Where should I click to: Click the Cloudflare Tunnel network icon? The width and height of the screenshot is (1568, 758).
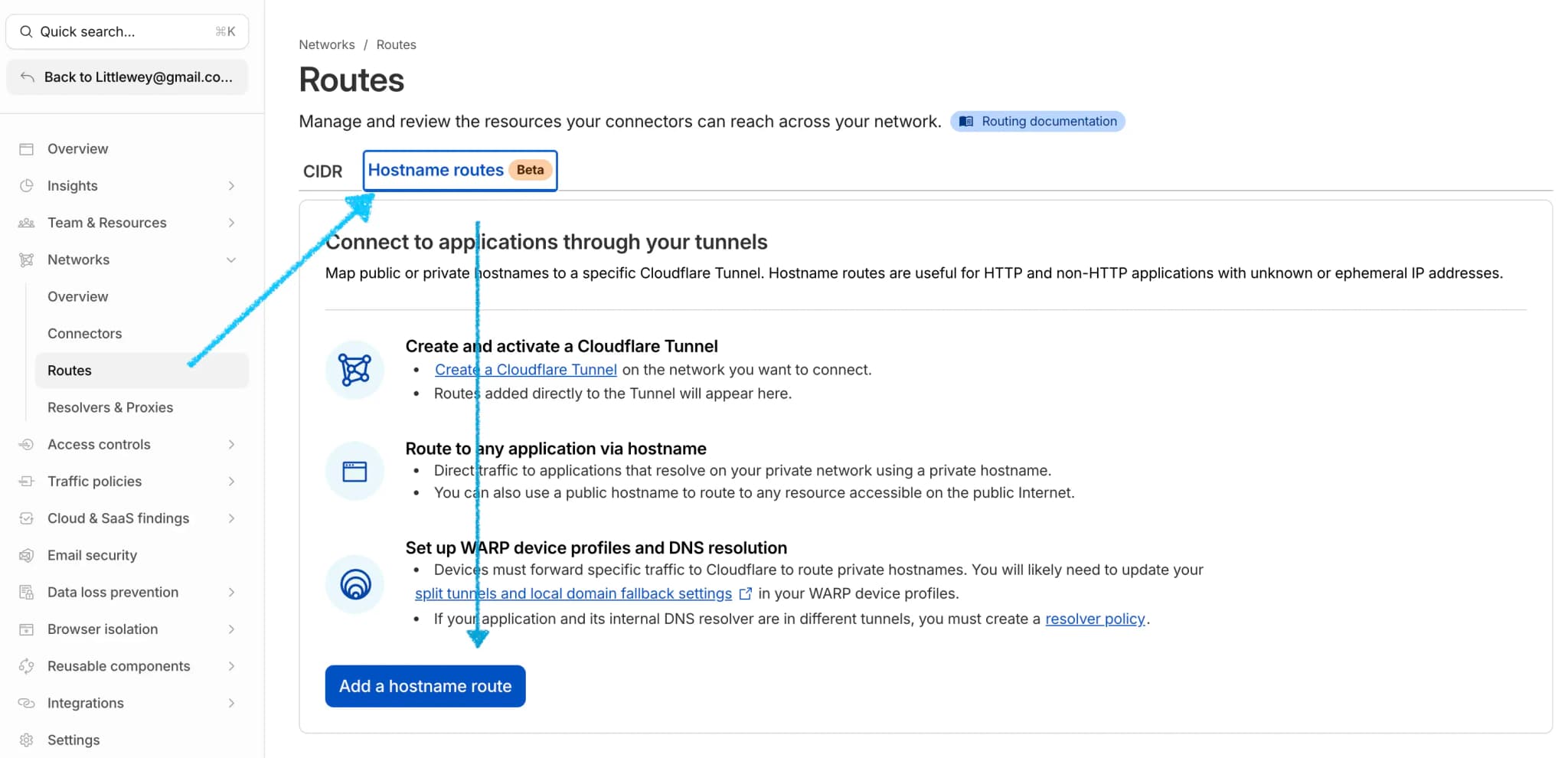[354, 370]
